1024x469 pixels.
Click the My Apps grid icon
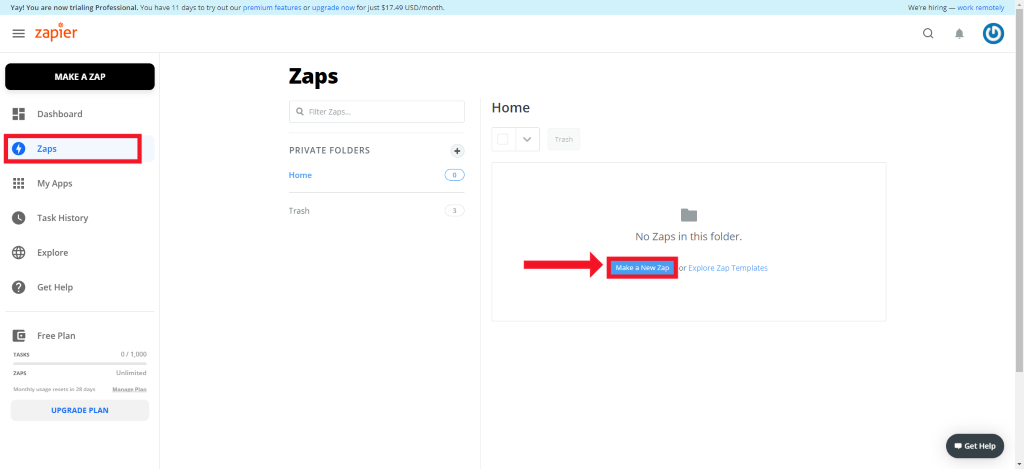18,184
